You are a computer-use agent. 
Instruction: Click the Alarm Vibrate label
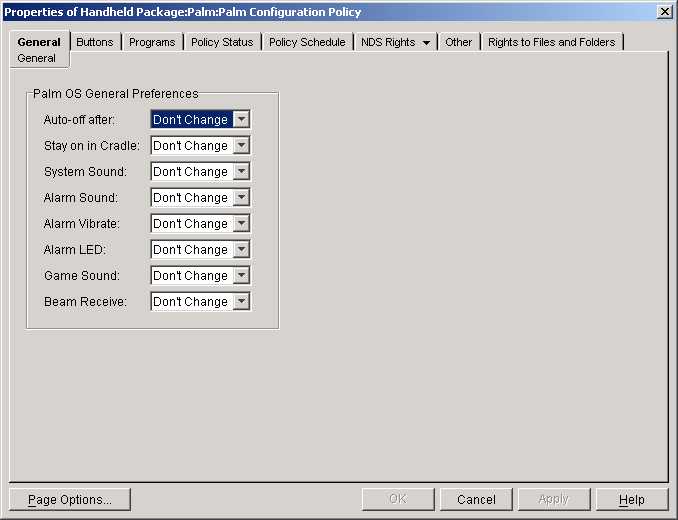pyautogui.click(x=81, y=223)
